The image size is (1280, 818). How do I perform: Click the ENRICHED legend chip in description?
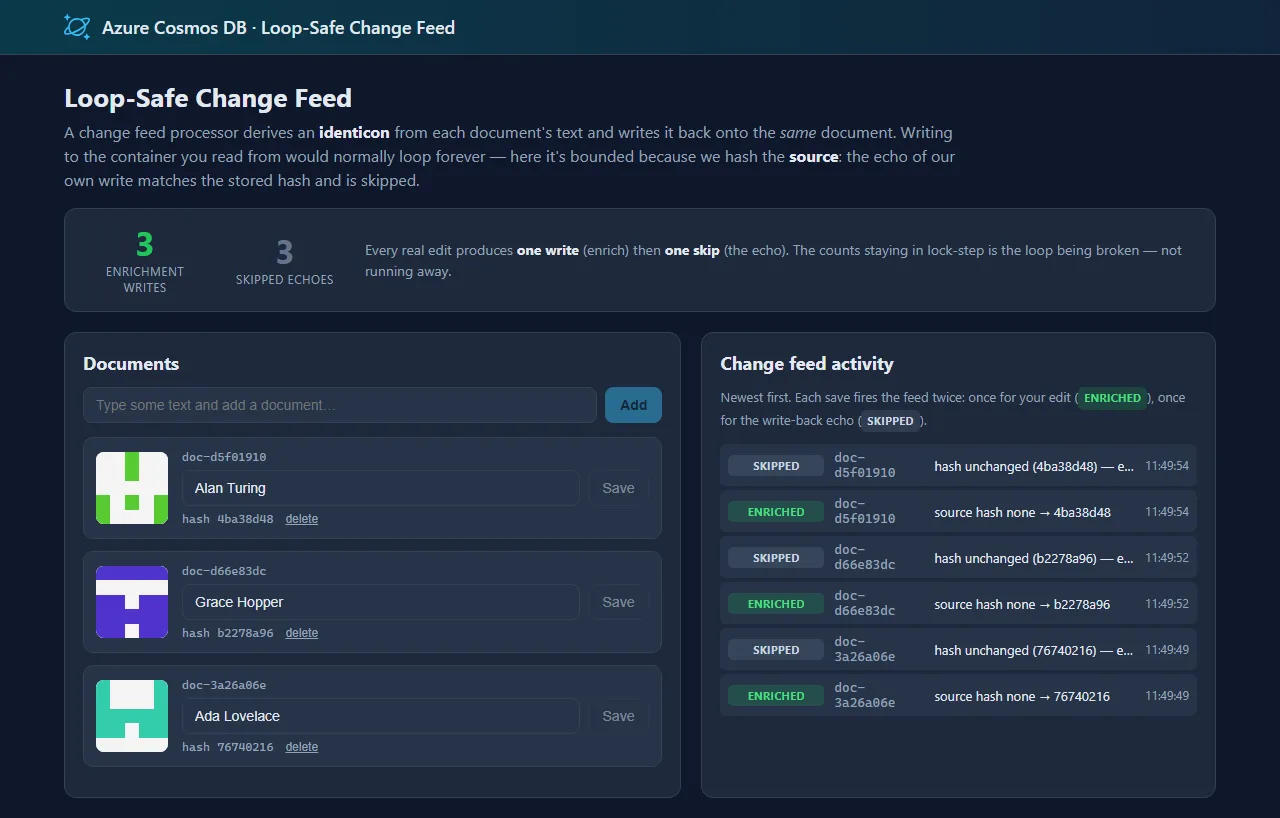(1112, 398)
